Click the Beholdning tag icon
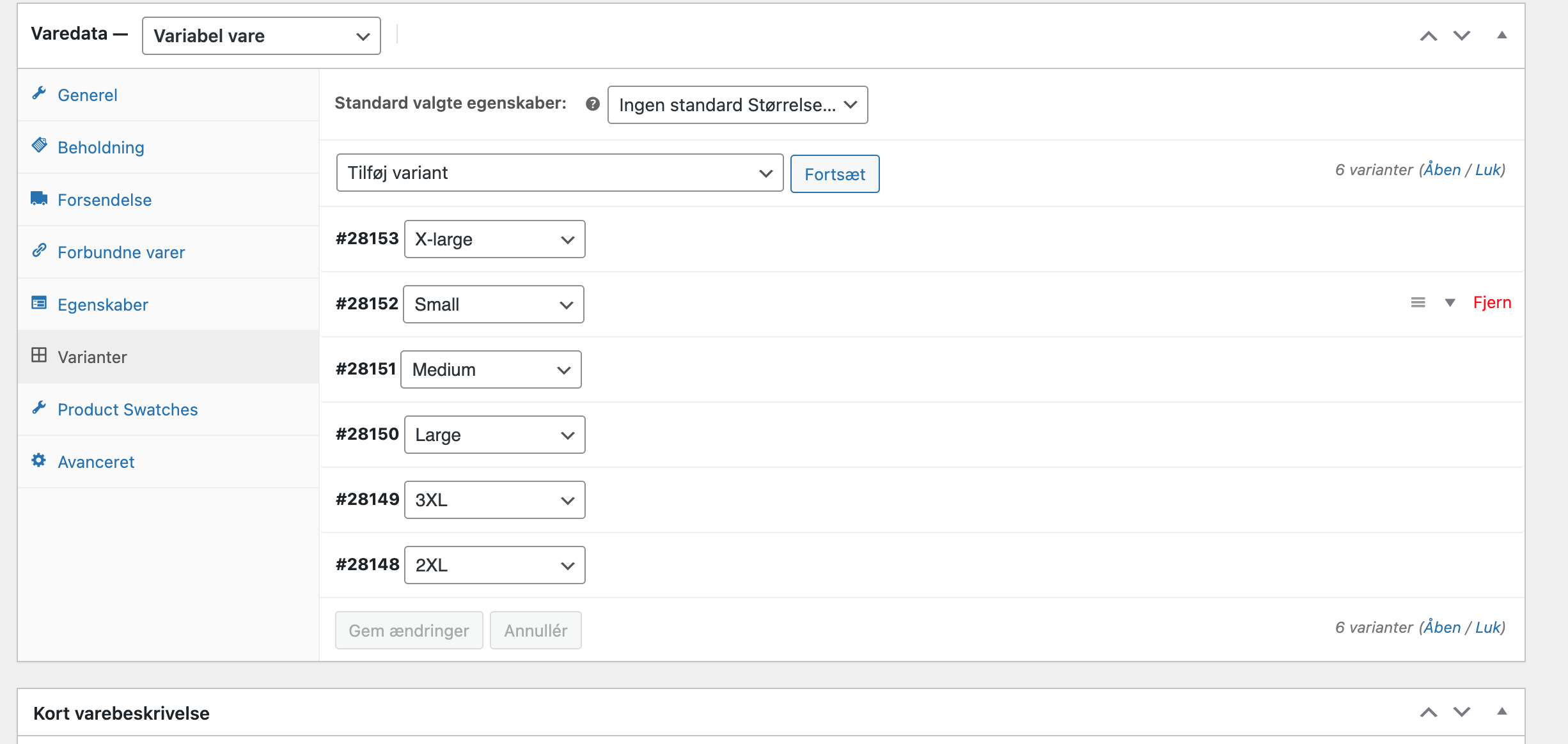This screenshot has width=1568, height=744. (x=39, y=145)
